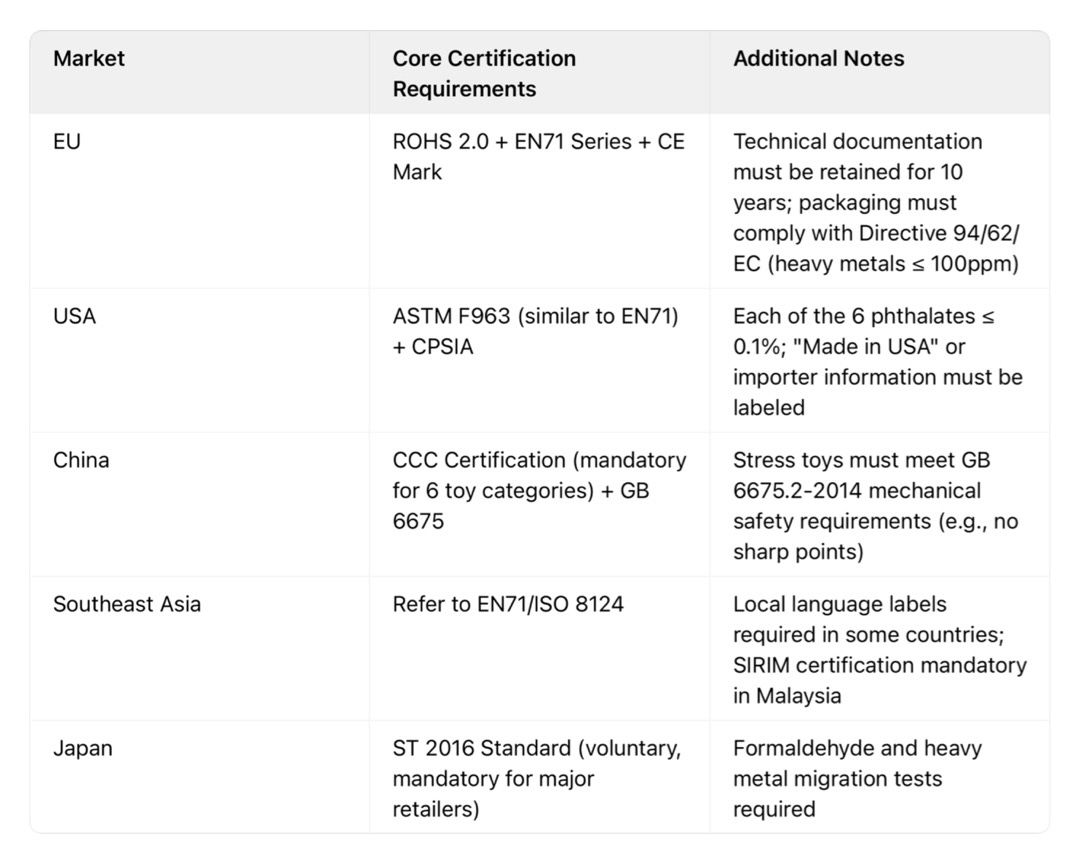1079x856 pixels.
Task: Click the Market column header
Action: click(x=89, y=59)
